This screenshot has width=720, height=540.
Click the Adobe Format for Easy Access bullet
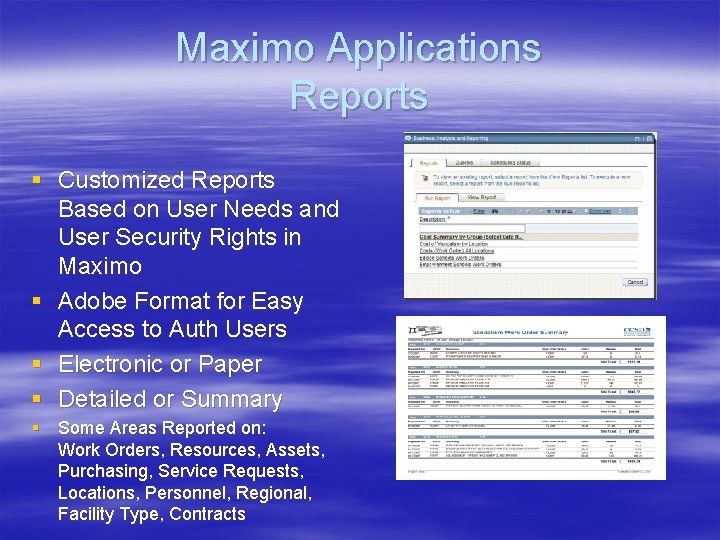pyautogui.click(x=180, y=315)
